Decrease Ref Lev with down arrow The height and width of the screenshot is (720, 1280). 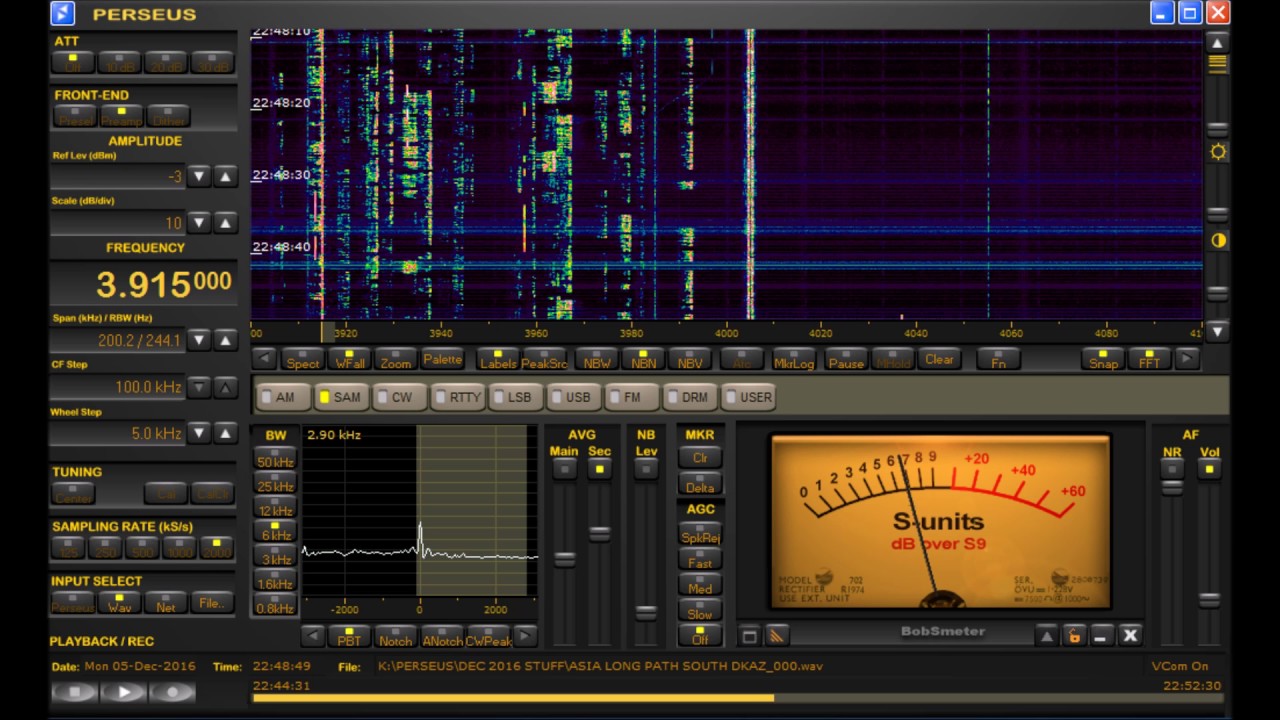click(x=199, y=176)
